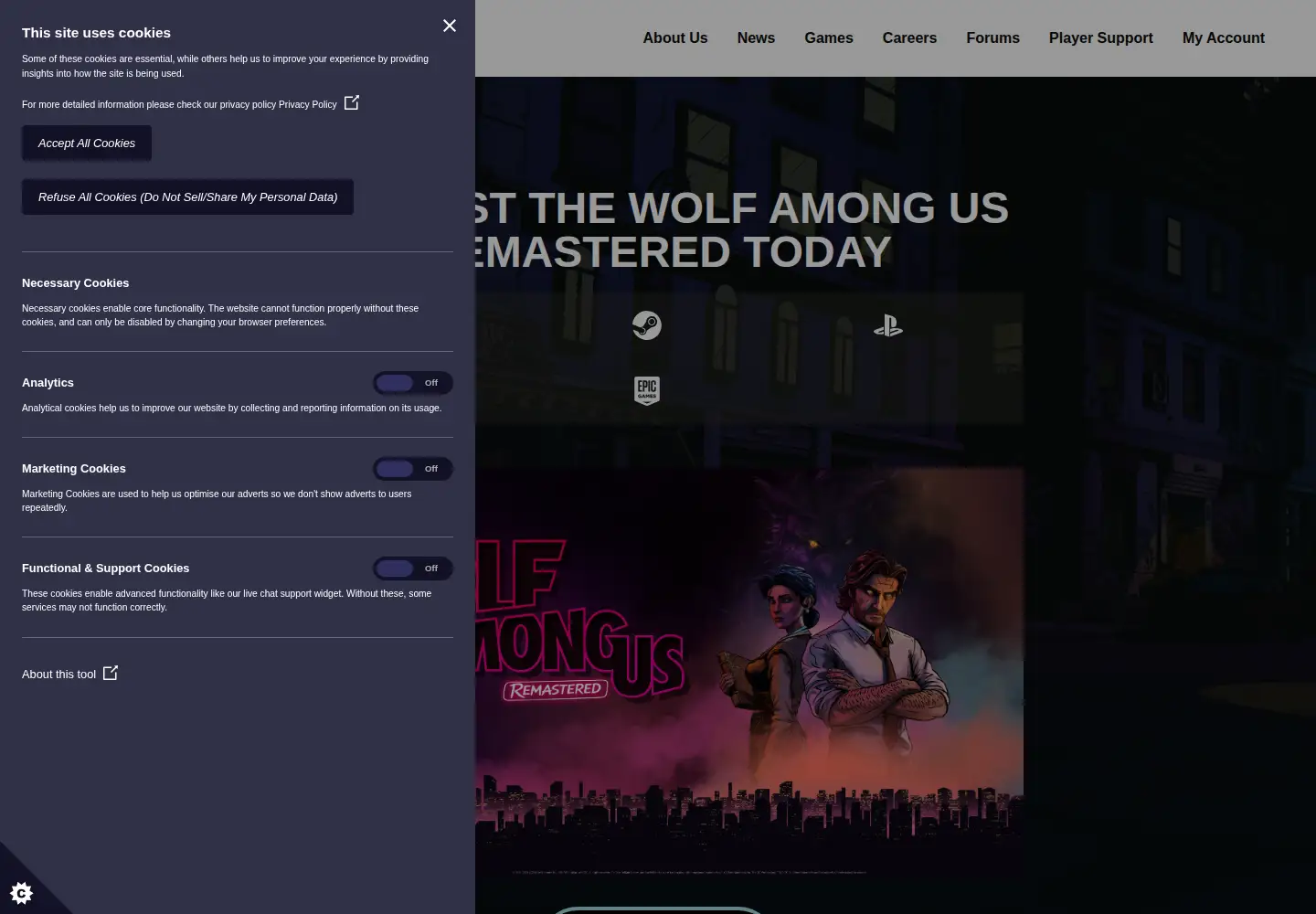Click the external link icon beside About this tool
The height and width of the screenshot is (914, 1316).
tap(111, 673)
